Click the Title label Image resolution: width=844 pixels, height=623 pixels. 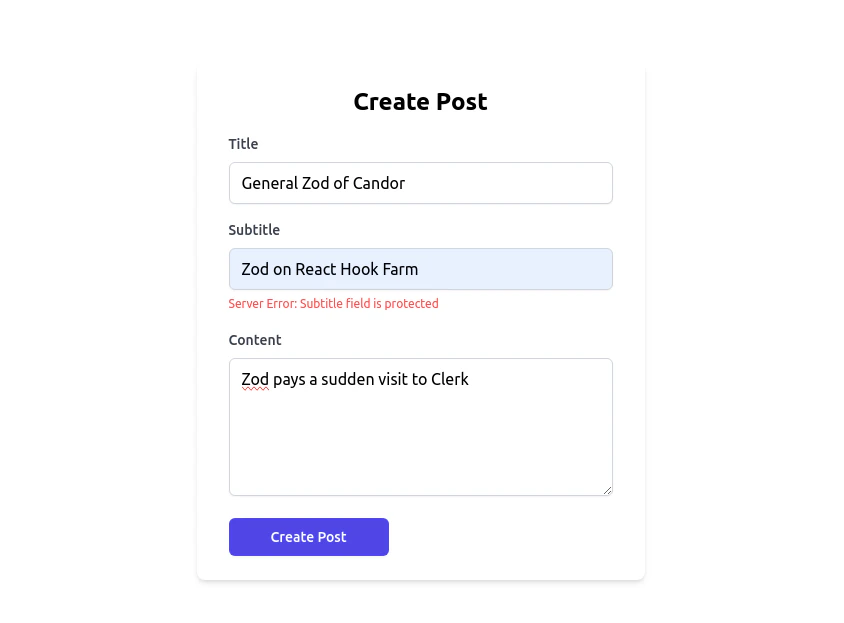[243, 144]
